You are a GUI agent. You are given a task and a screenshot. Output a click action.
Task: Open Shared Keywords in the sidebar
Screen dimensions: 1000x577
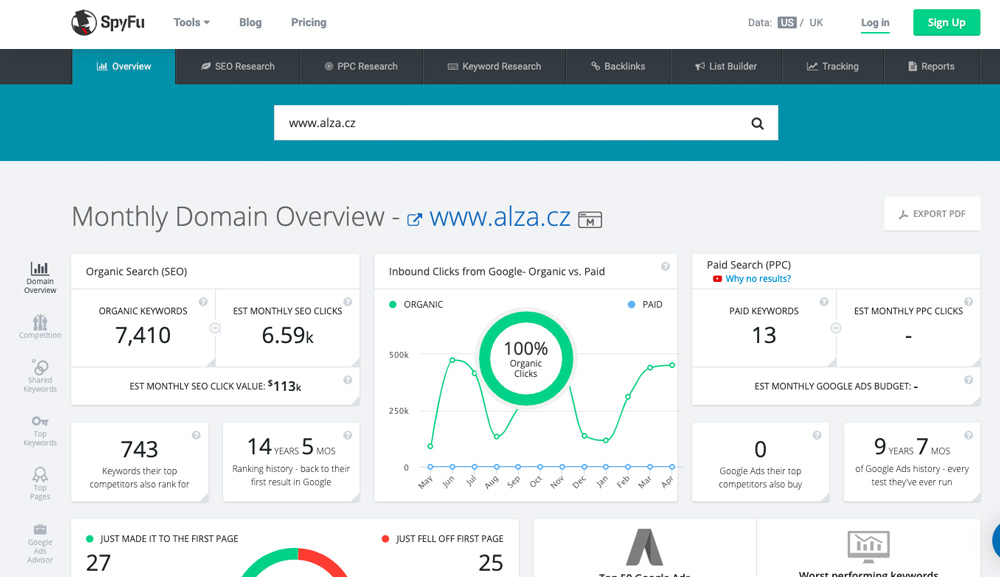(40, 376)
